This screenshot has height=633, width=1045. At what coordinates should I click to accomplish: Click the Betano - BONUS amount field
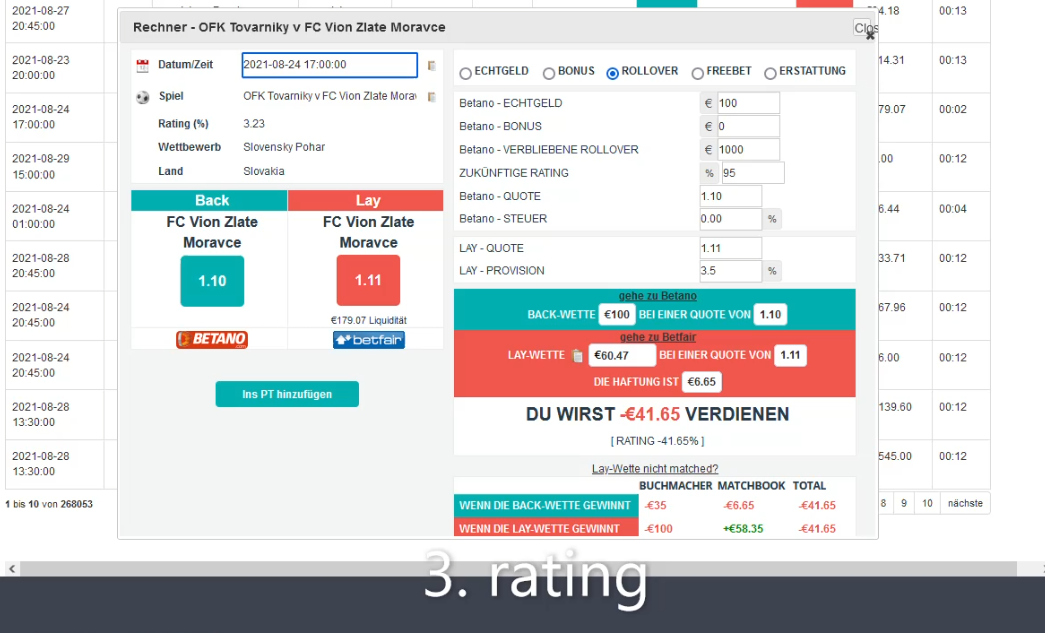(748, 127)
